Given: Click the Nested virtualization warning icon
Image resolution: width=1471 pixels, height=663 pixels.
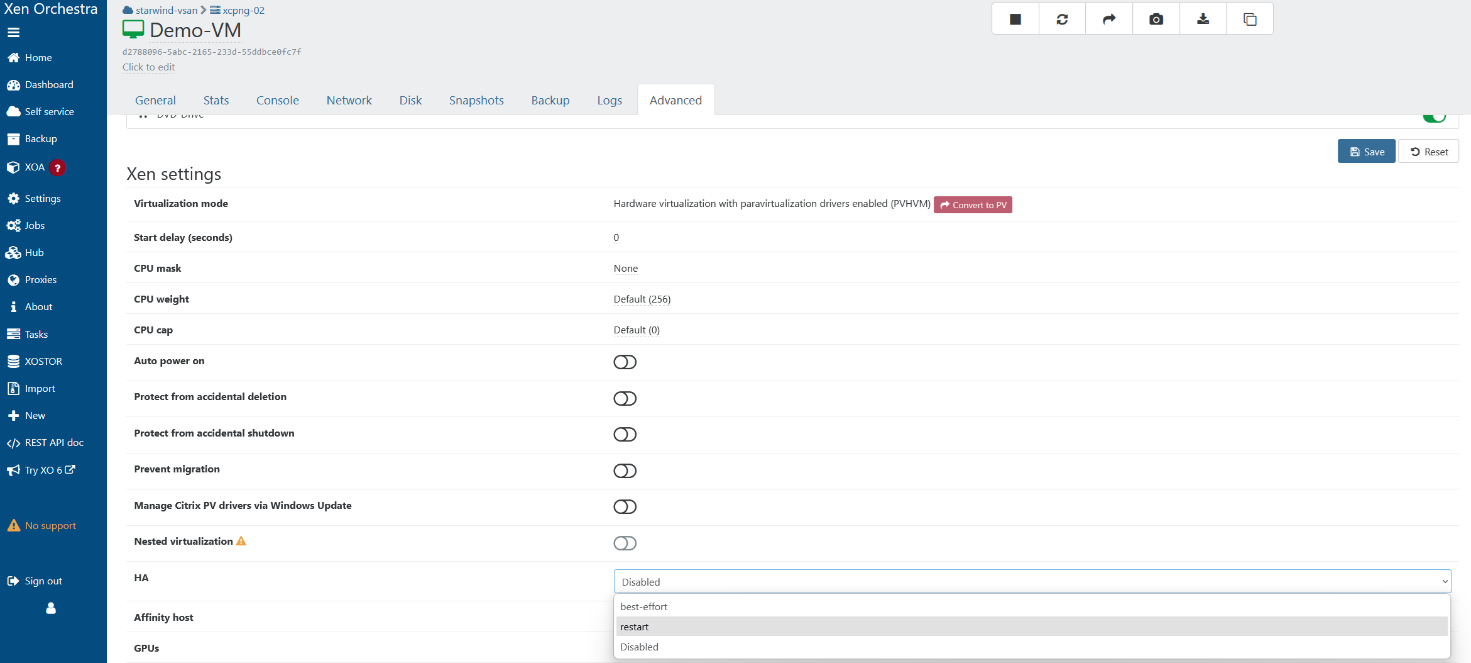Looking at the screenshot, I should [x=241, y=541].
